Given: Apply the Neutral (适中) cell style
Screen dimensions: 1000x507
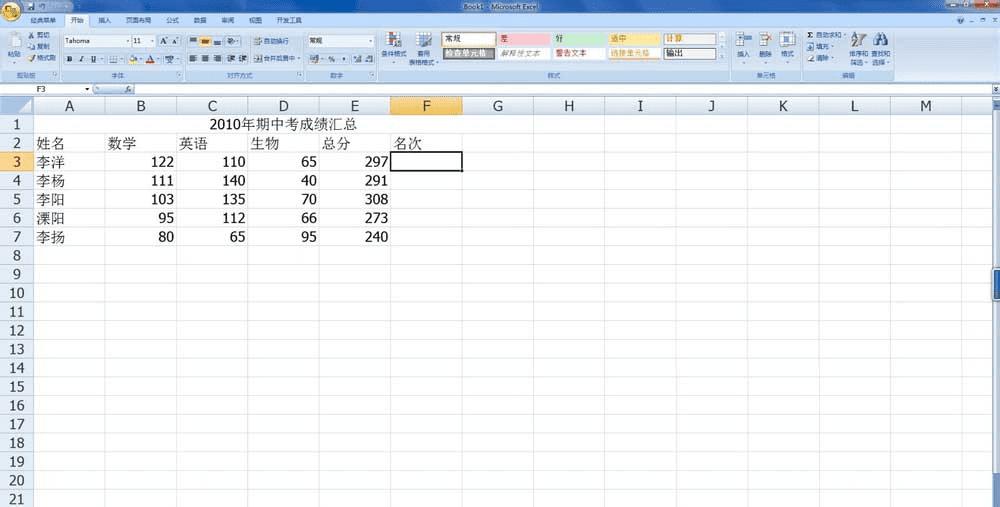Looking at the screenshot, I should 634,39.
